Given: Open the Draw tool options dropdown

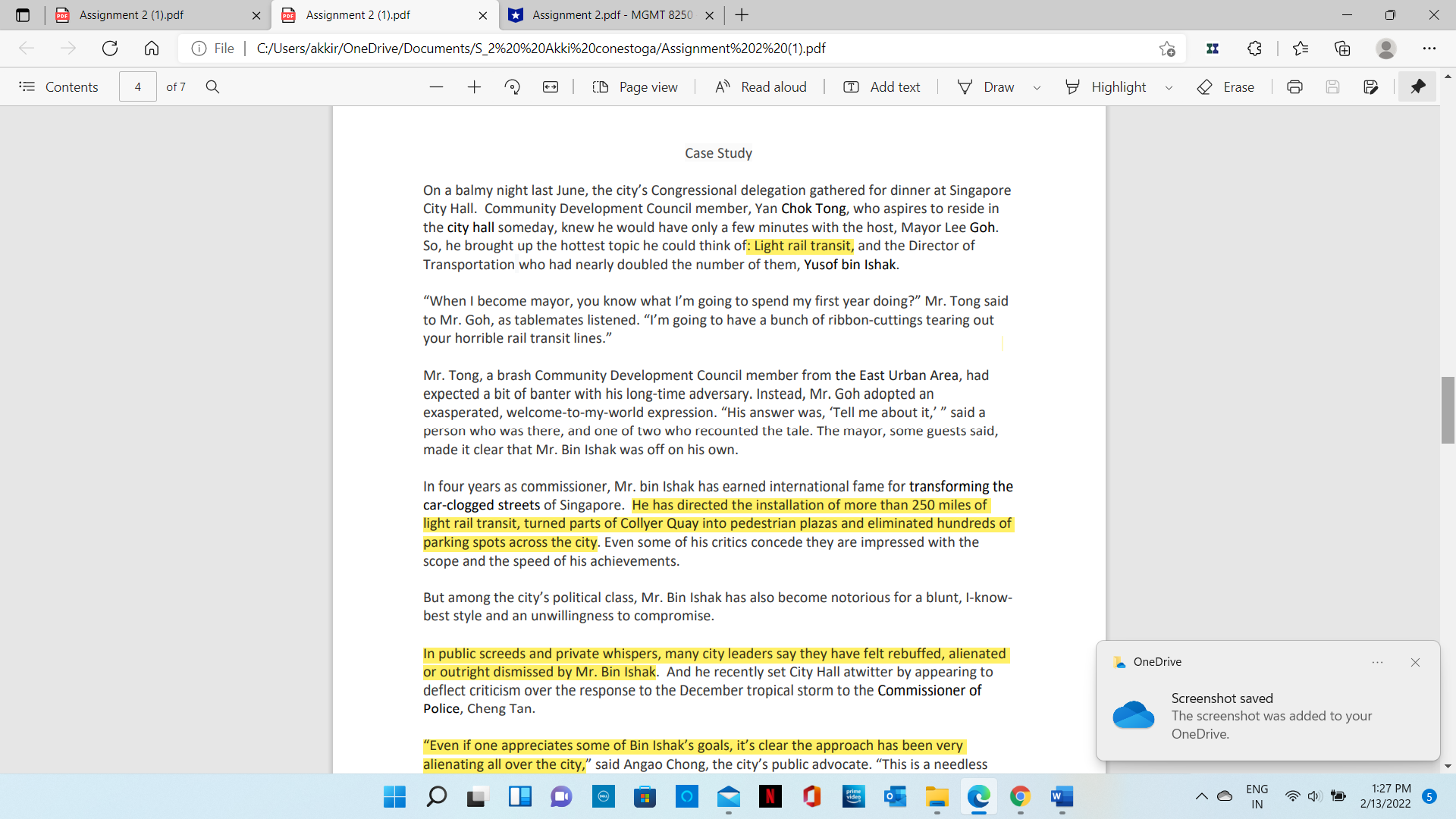Looking at the screenshot, I should tap(1037, 86).
